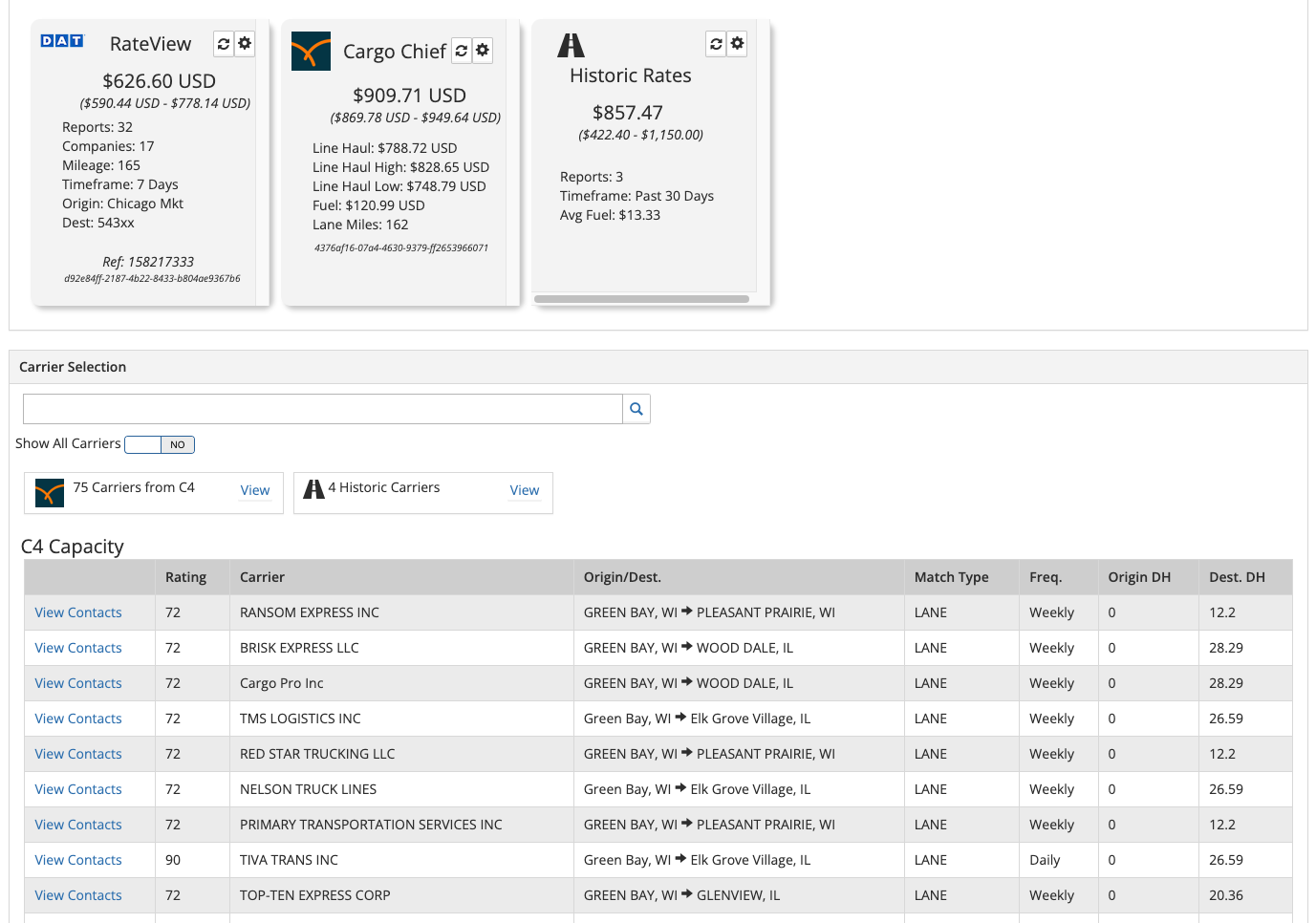Image resolution: width=1316 pixels, height=923 pixels.
Task: View Contacts for TOP-TEN EXPRESS CORP
Action: 78,895
